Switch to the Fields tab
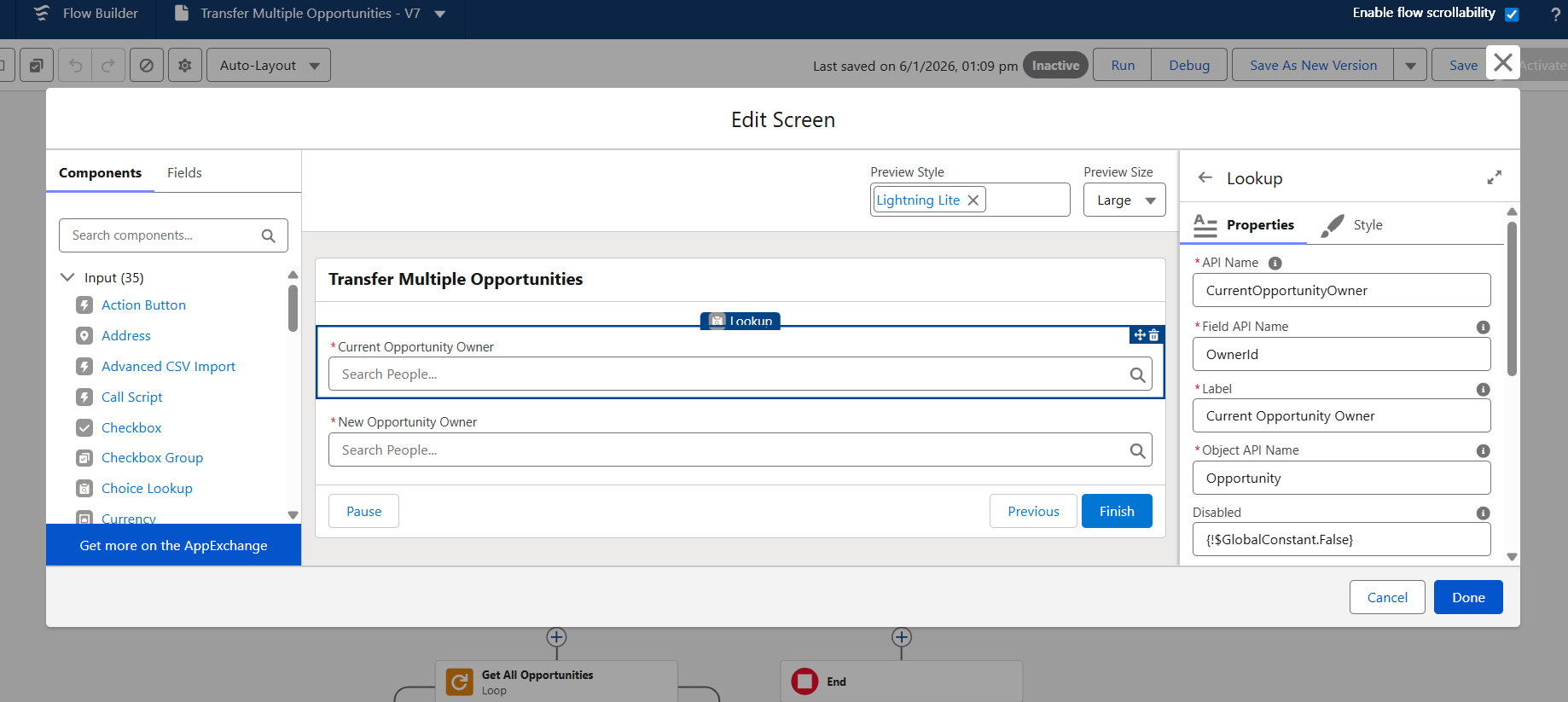The width and height of the screenshot is (1568, 702). [x=184, y=173]
